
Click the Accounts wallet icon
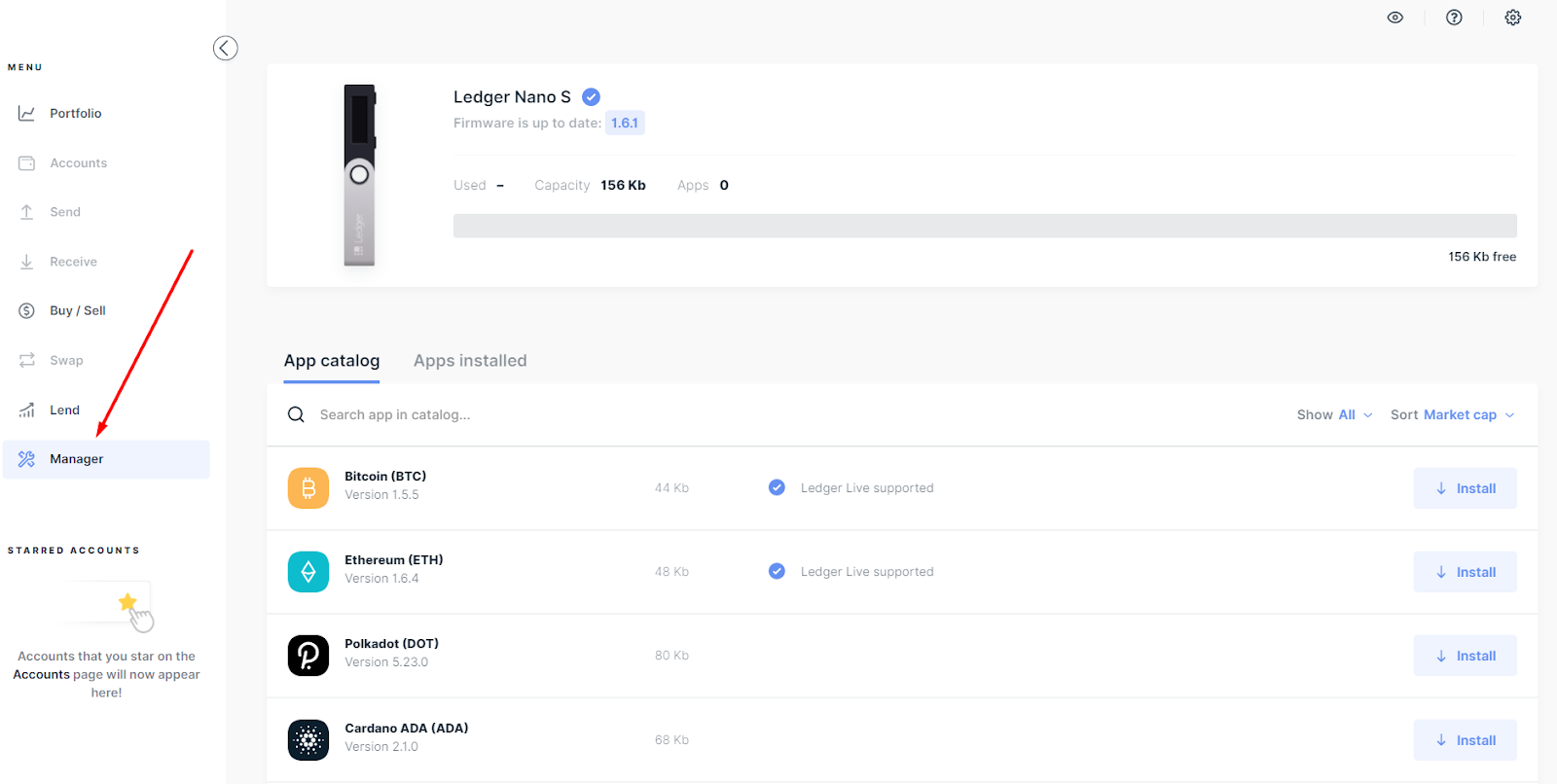27,163
